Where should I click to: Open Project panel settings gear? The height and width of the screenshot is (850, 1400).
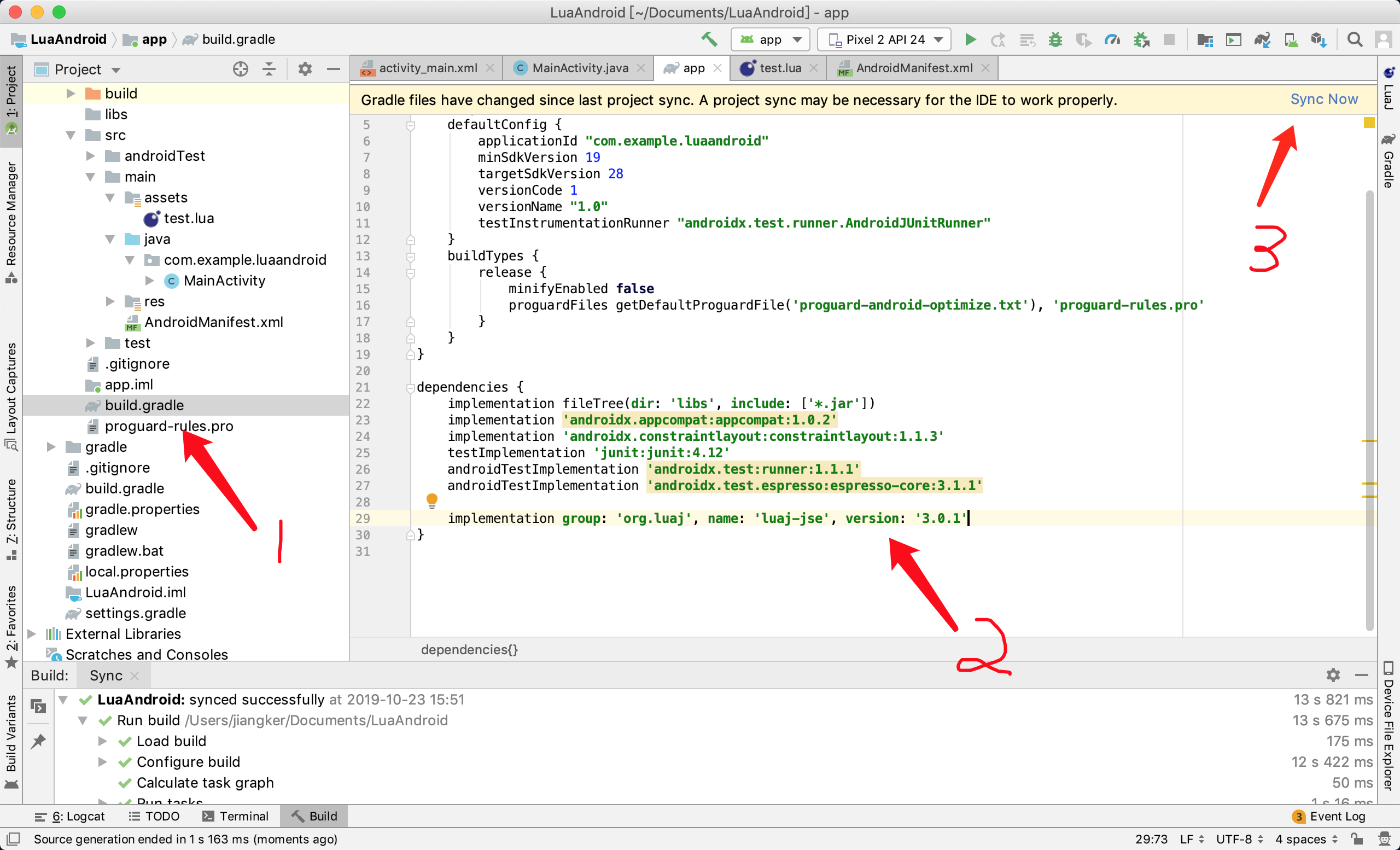click(x=305, y=69)
